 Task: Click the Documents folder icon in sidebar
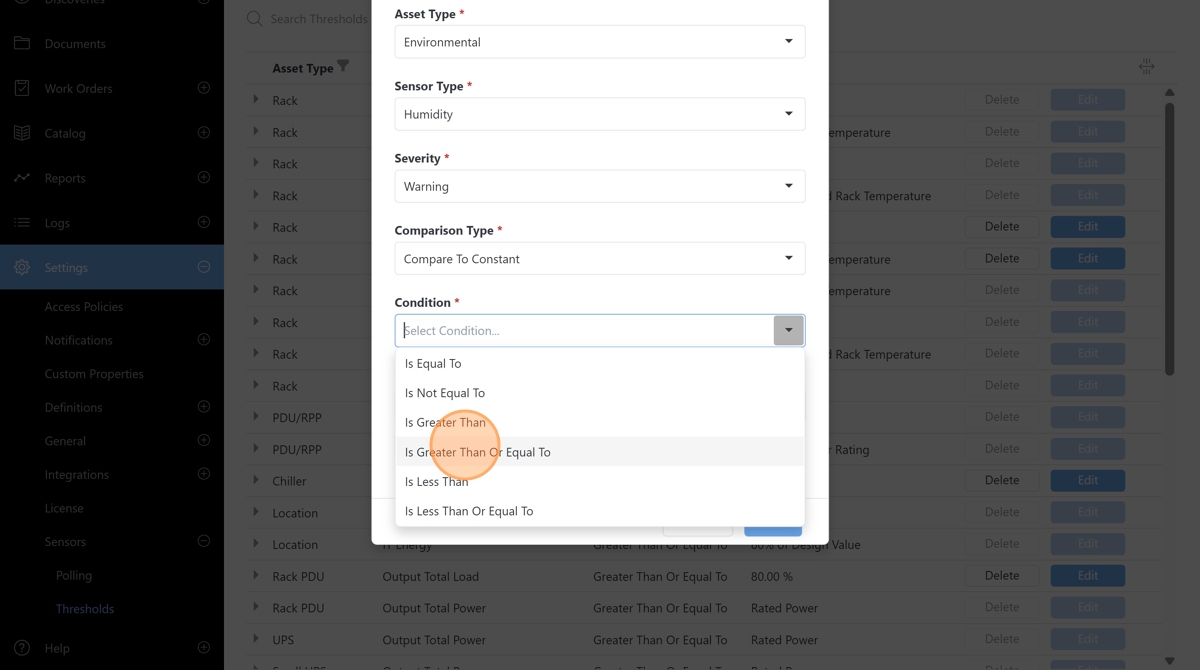22,44
